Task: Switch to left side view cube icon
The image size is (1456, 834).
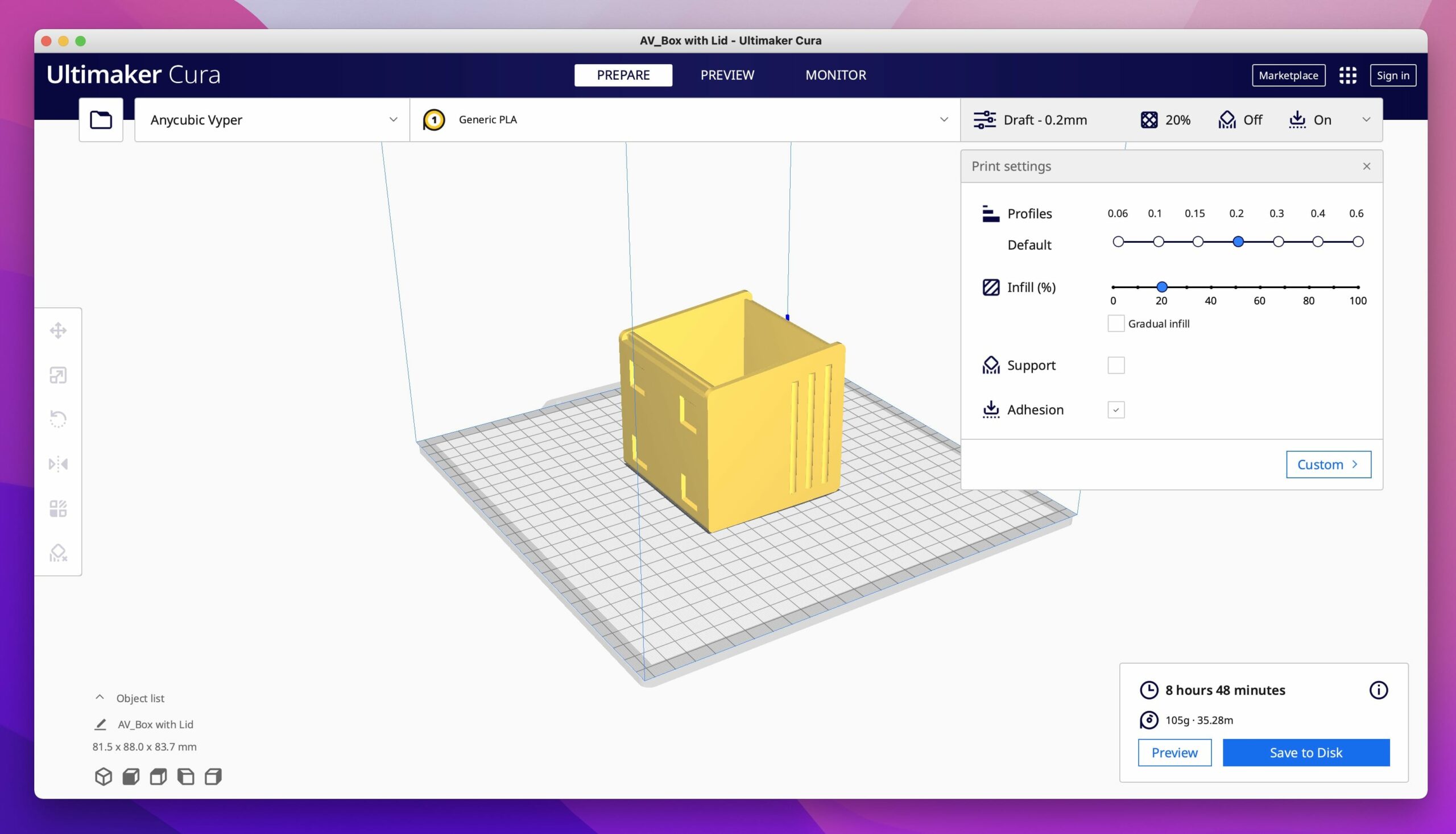Action: (x=185, y=777)
